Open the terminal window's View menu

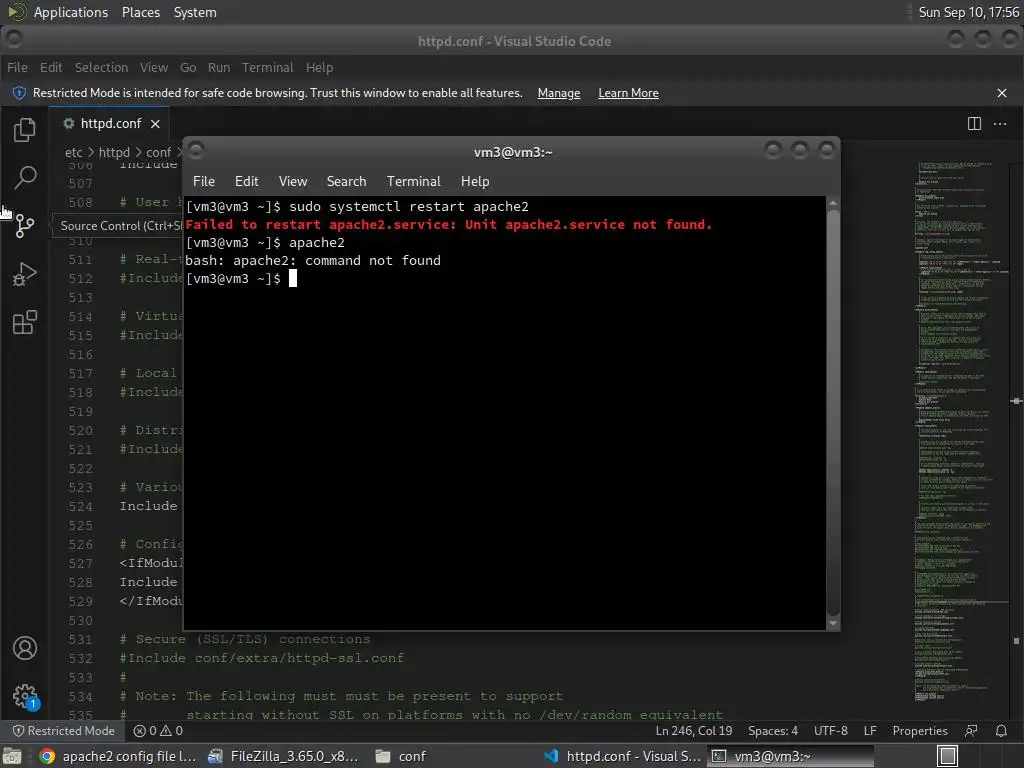(293, 182)
